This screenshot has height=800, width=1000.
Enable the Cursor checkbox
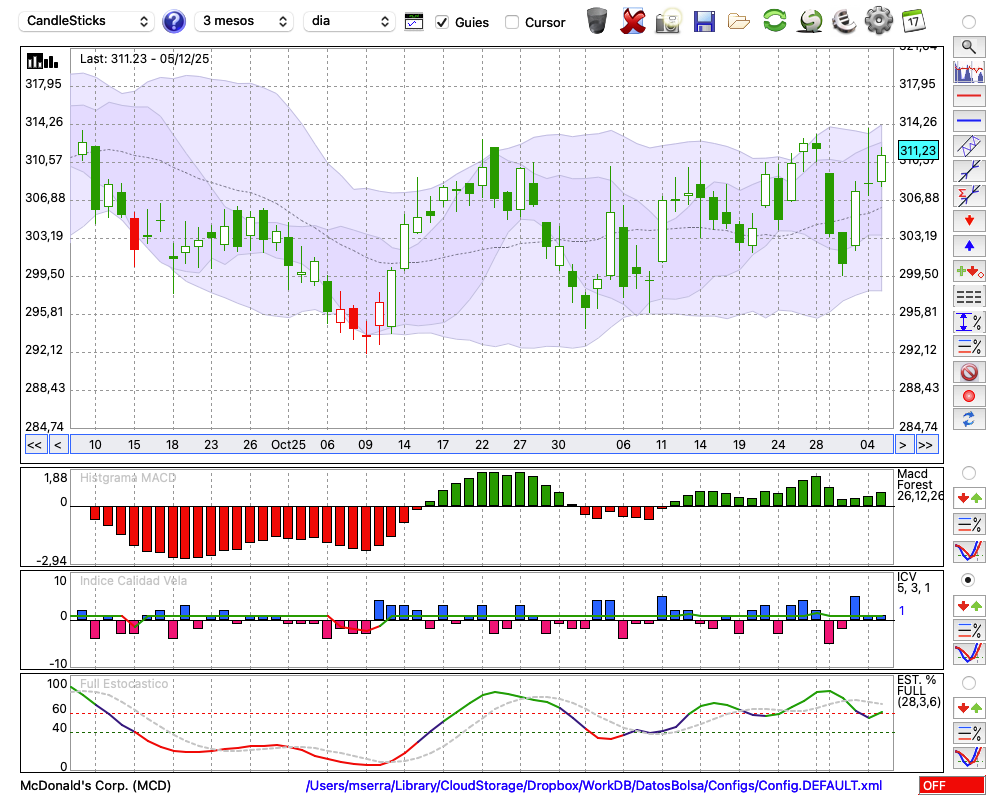point(512,22)
